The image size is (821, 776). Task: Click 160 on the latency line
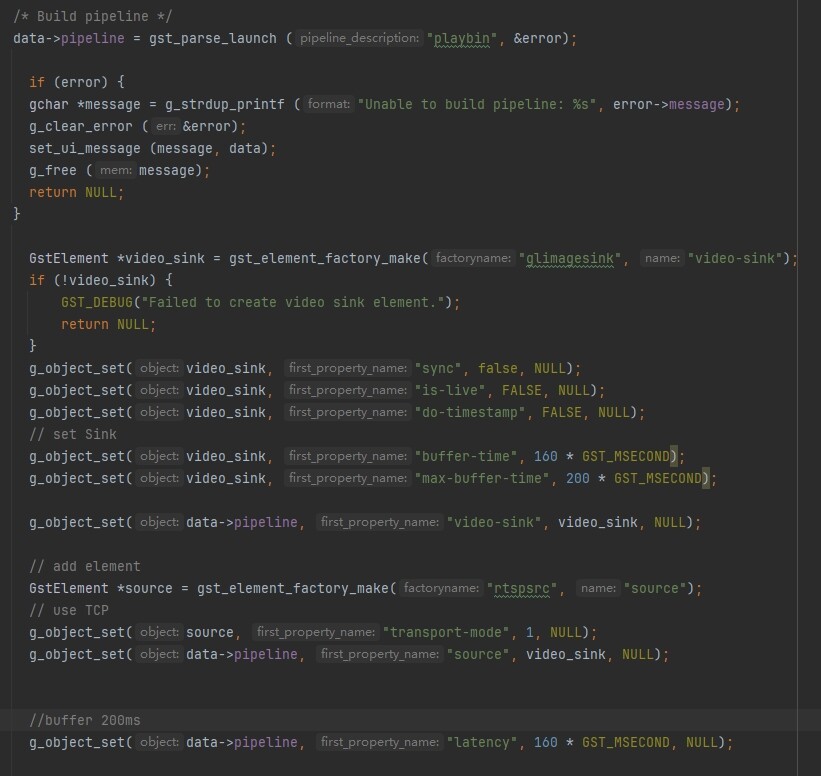coord(546,742)
